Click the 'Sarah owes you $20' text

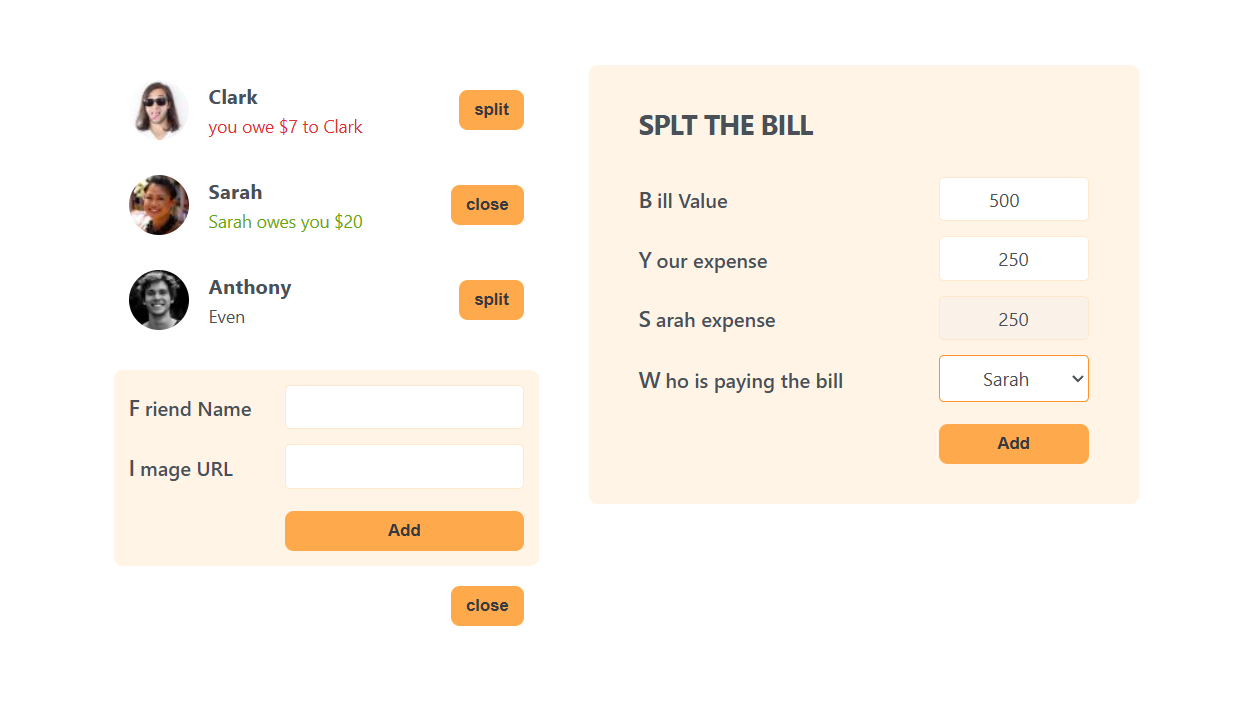[x=285, y=222]
